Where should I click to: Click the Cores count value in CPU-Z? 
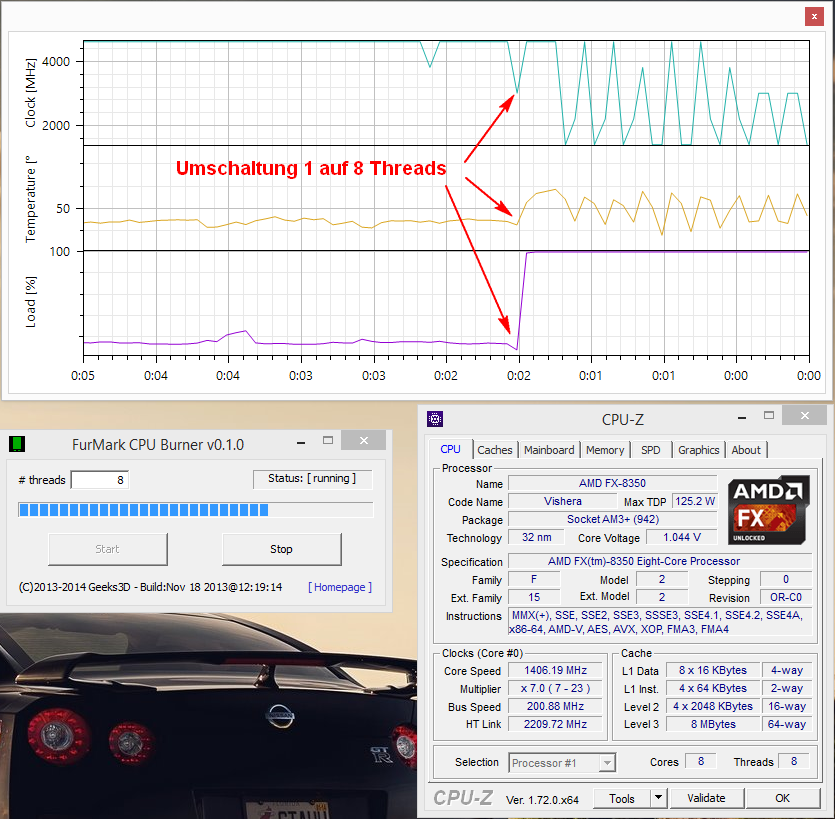coord(700,761)
